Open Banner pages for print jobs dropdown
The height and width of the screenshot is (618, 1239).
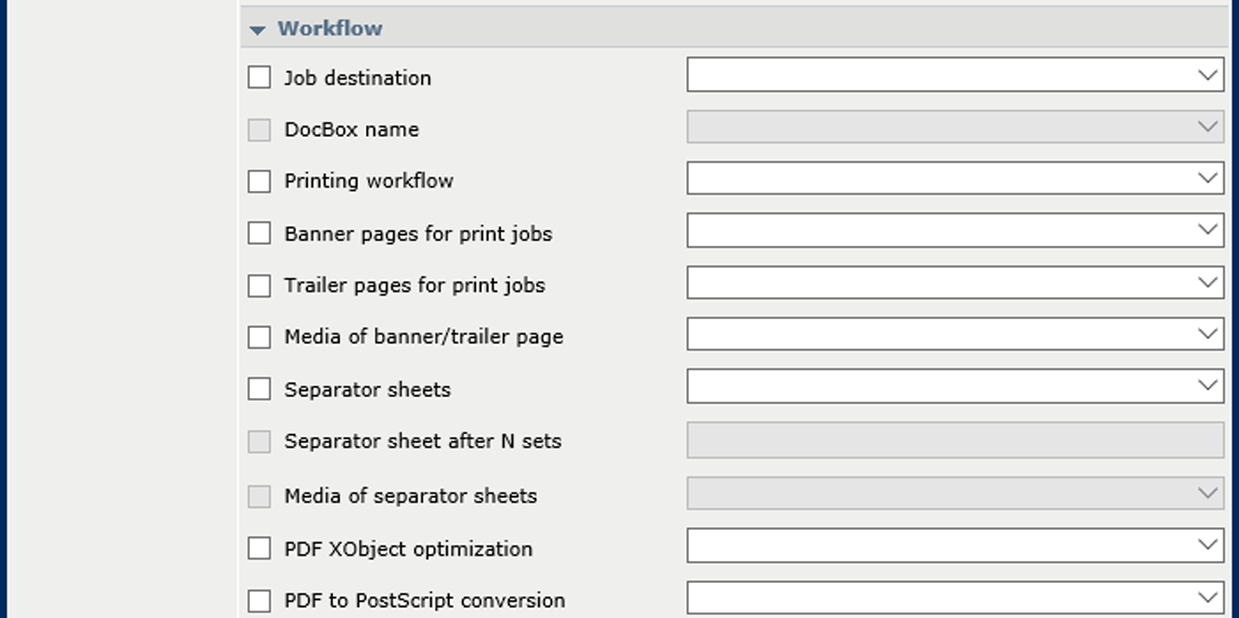point(954,231)
